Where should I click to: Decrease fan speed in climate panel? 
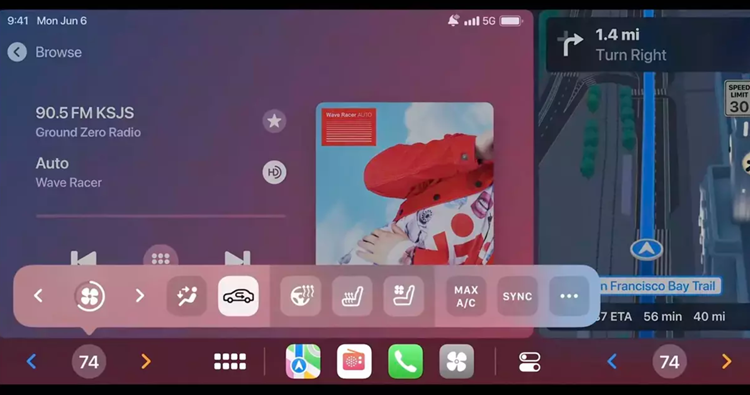point(39,296)
